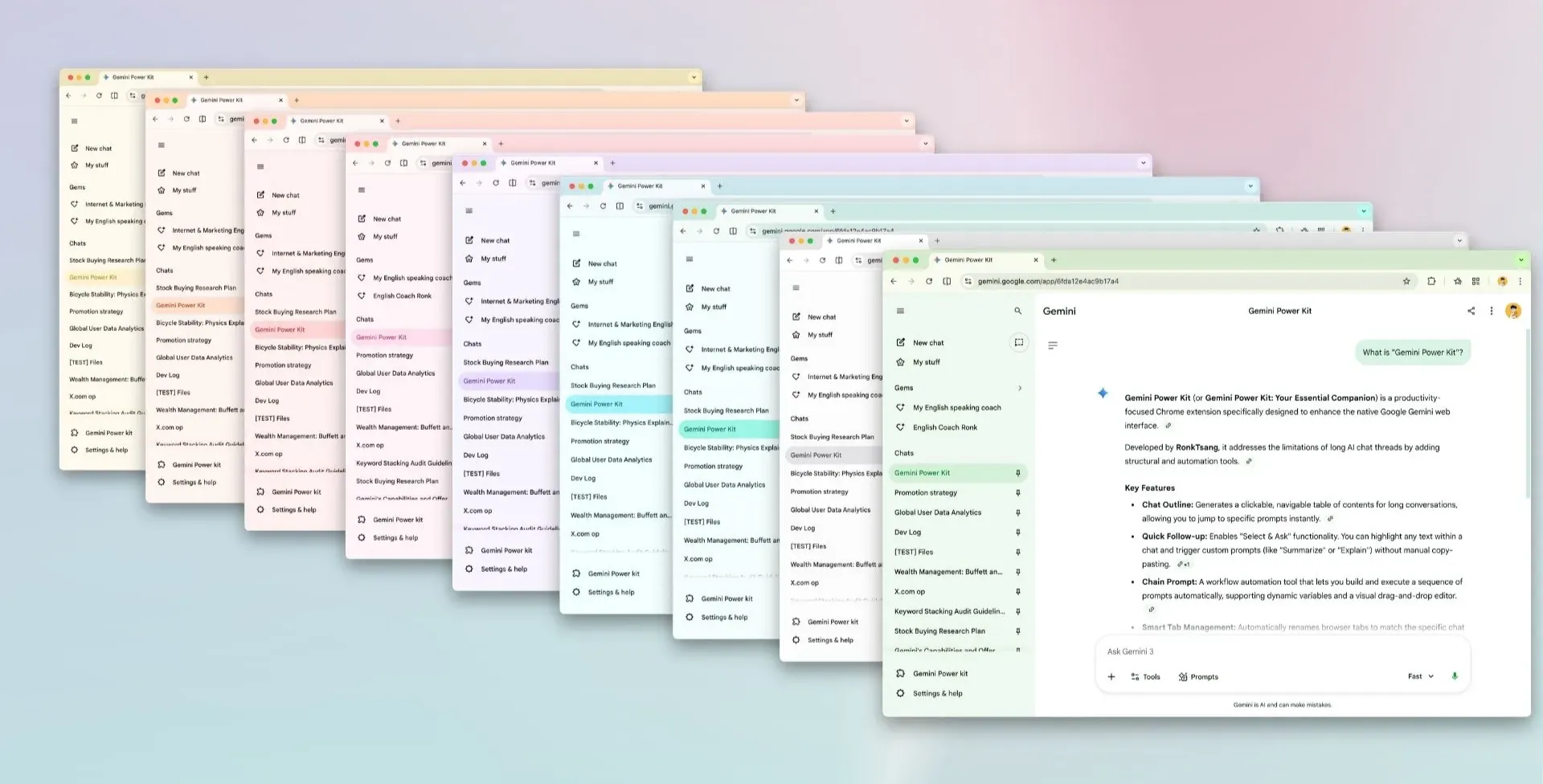Open Settings & help in the front window sidebar
1543x784 pixels.
(x=937, y=693)
